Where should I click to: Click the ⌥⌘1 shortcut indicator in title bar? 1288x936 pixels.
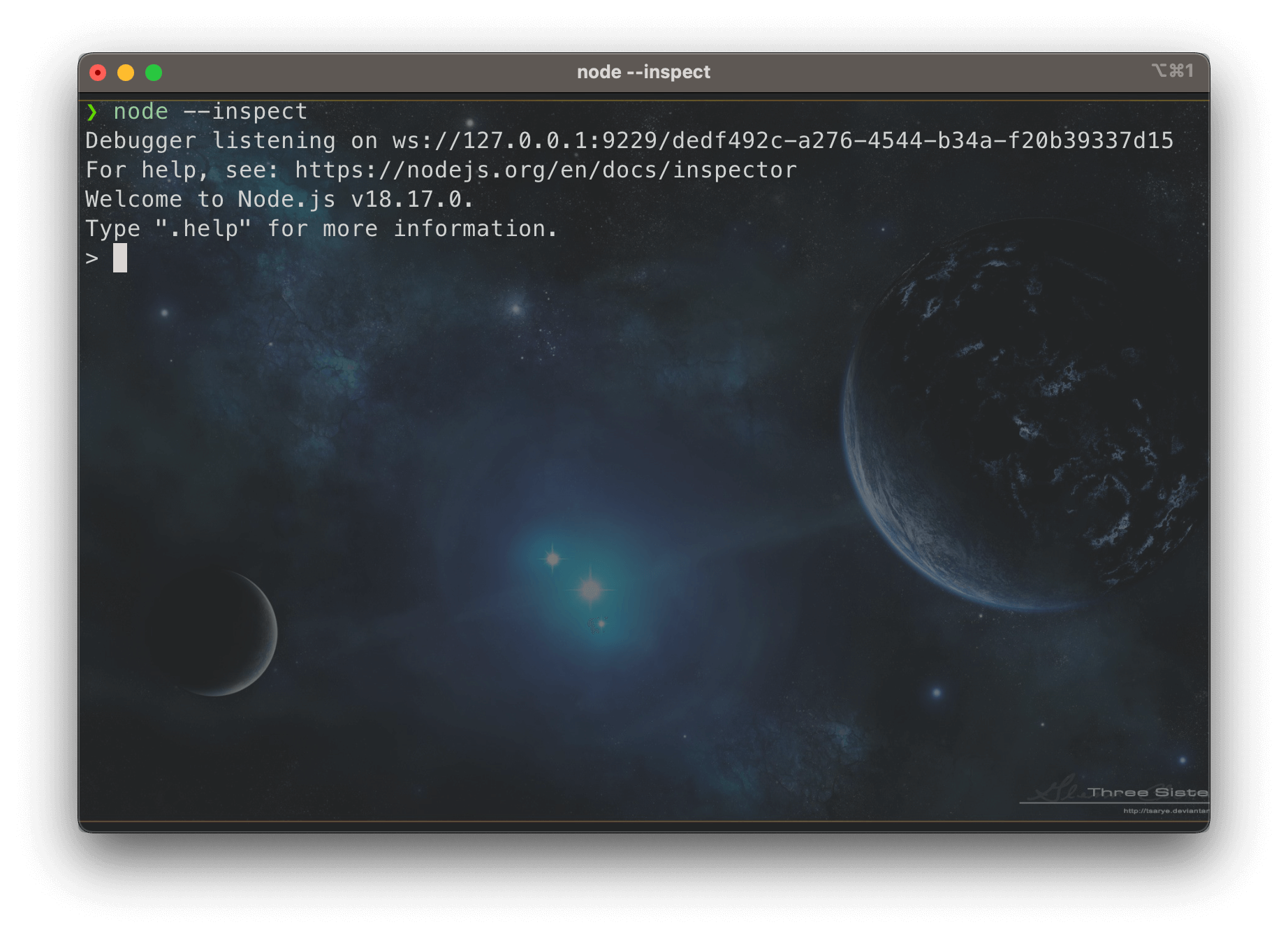1173,71
